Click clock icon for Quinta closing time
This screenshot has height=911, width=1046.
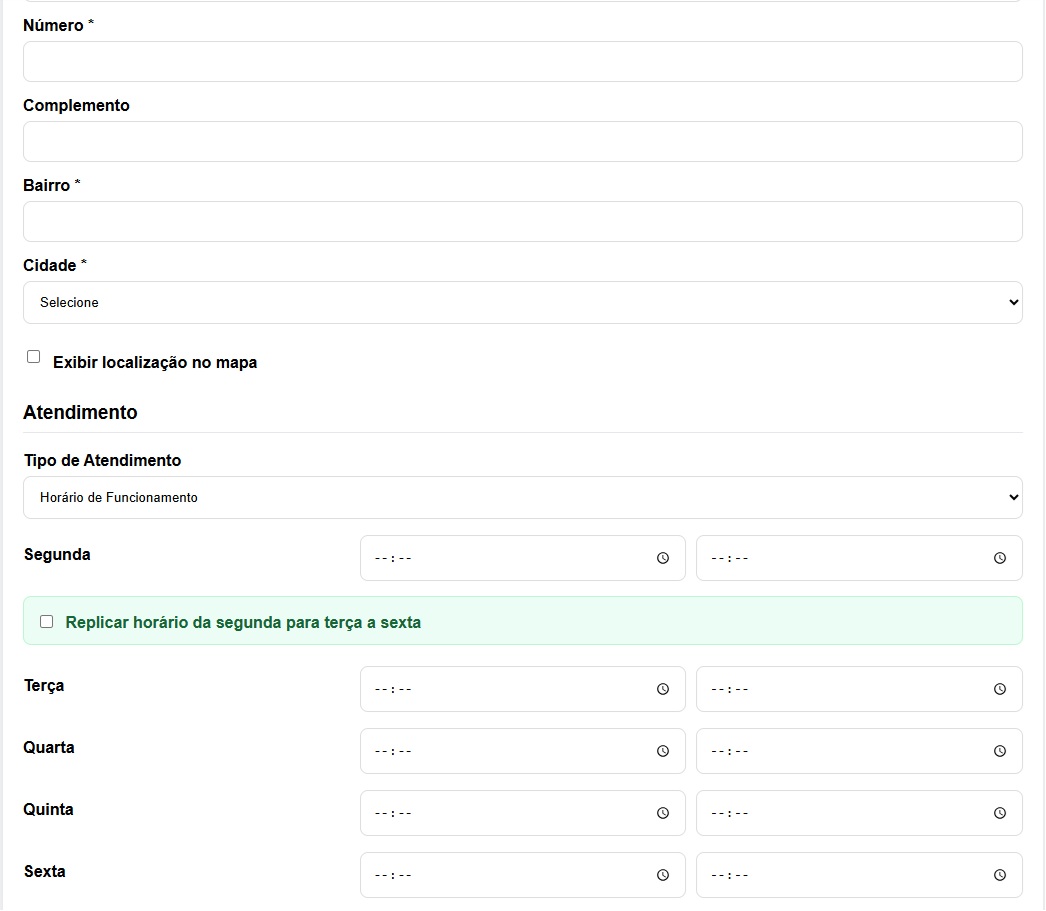point(999,813)
